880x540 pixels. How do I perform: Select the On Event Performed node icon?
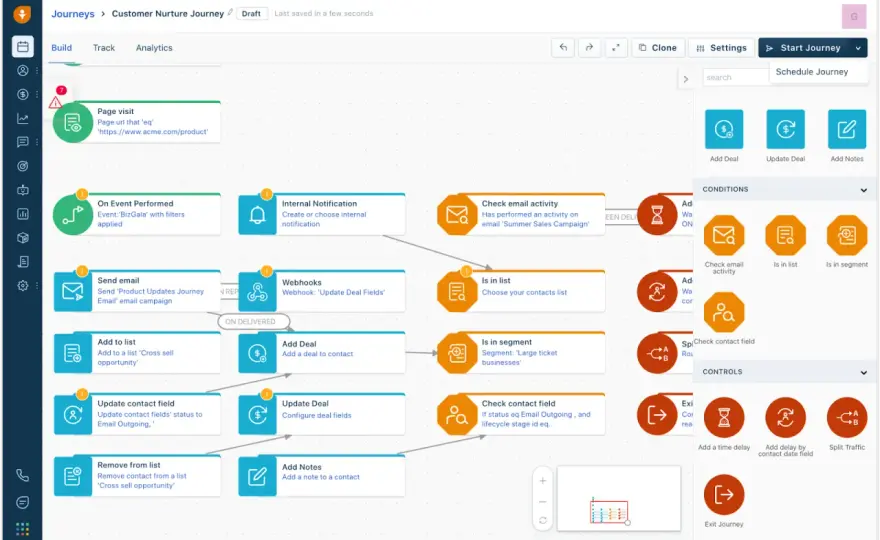coord(72,214)
